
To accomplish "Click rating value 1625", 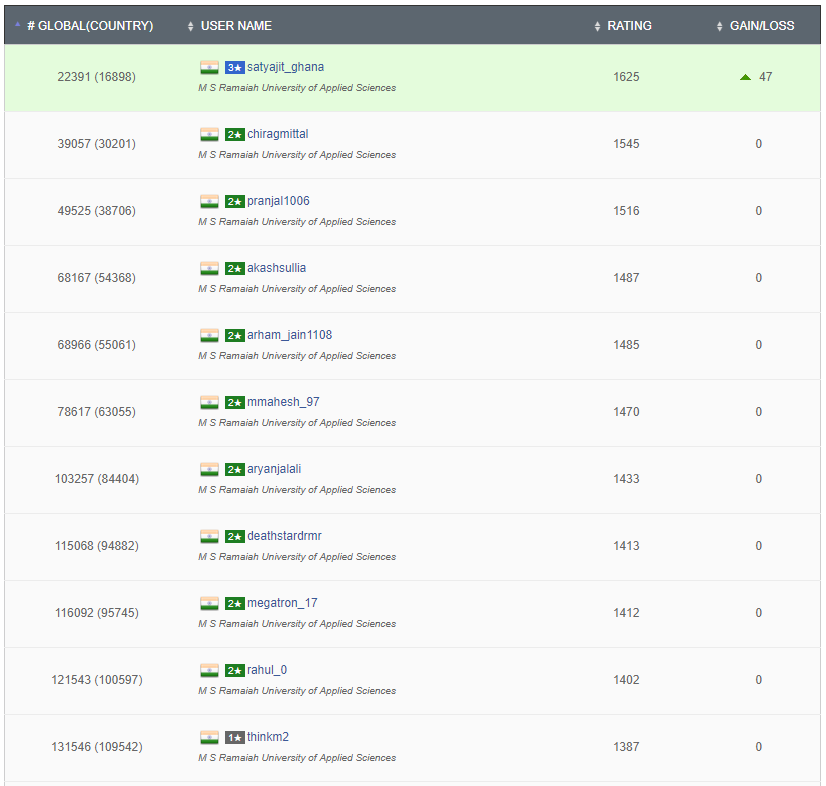I will 626,77.
